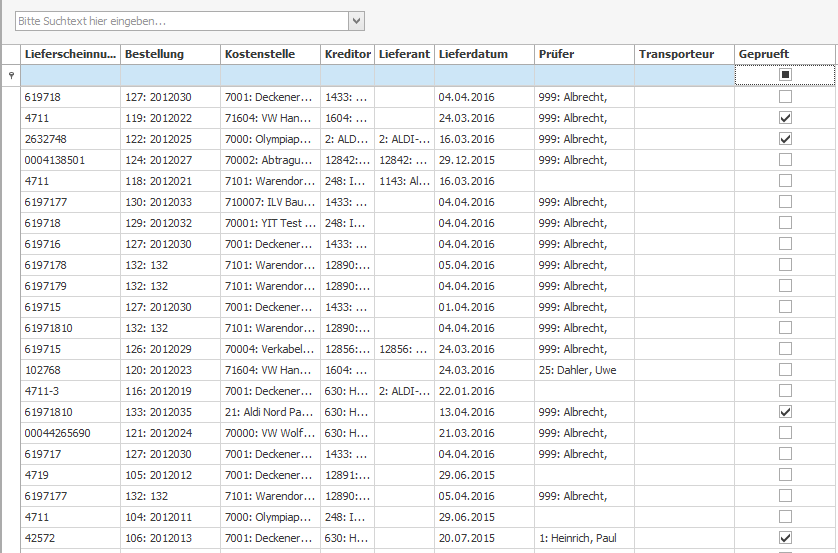Check Geprueft for delivery note 0004138501
Image resolution: width=838 pixels, height=553 pixels.
pos(785,160)
